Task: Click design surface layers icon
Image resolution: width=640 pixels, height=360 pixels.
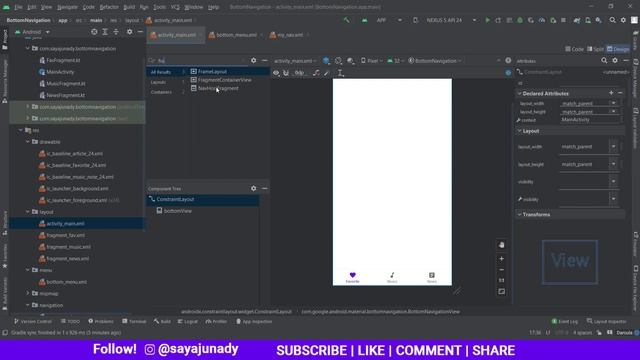Action: point(326,61)
